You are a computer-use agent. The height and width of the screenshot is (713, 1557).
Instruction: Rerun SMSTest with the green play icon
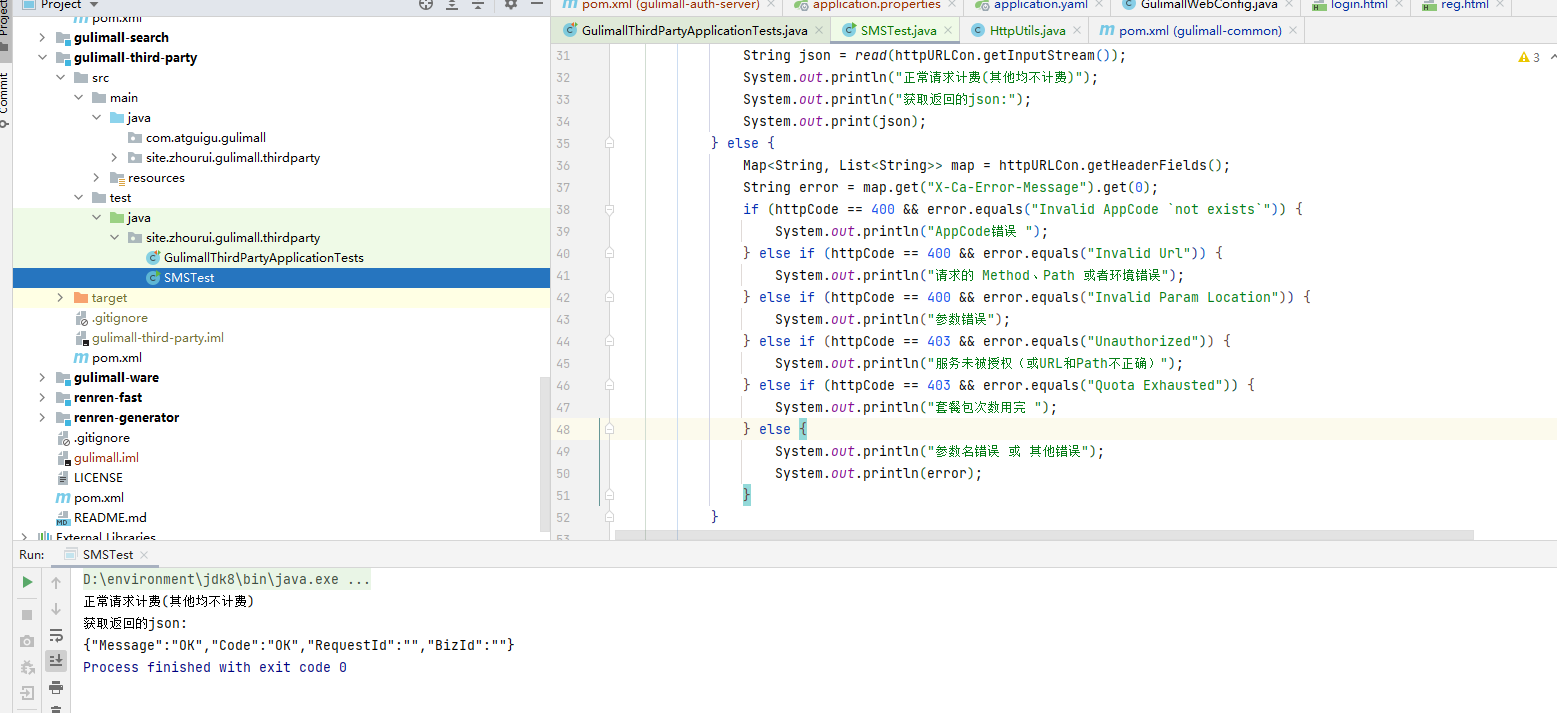tap(27, 582)
